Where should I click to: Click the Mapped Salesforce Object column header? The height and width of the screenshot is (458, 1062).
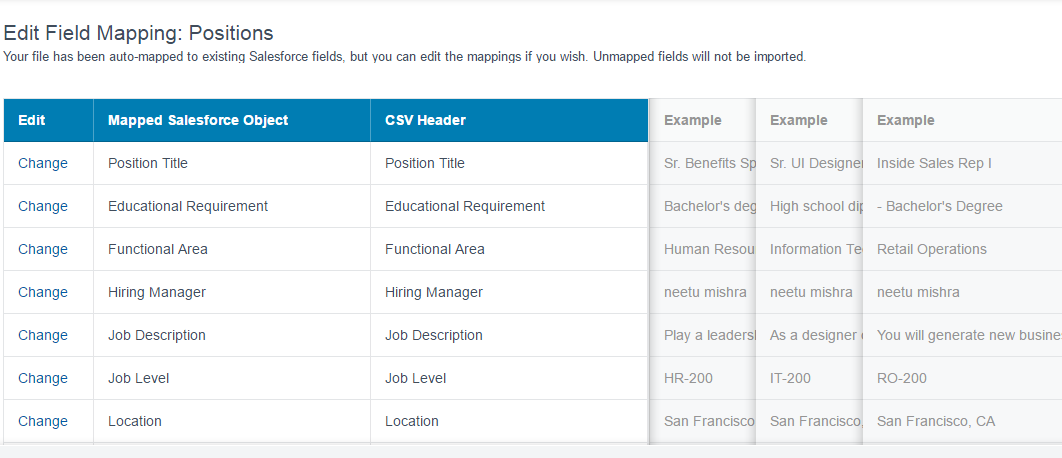coord(198,120)
